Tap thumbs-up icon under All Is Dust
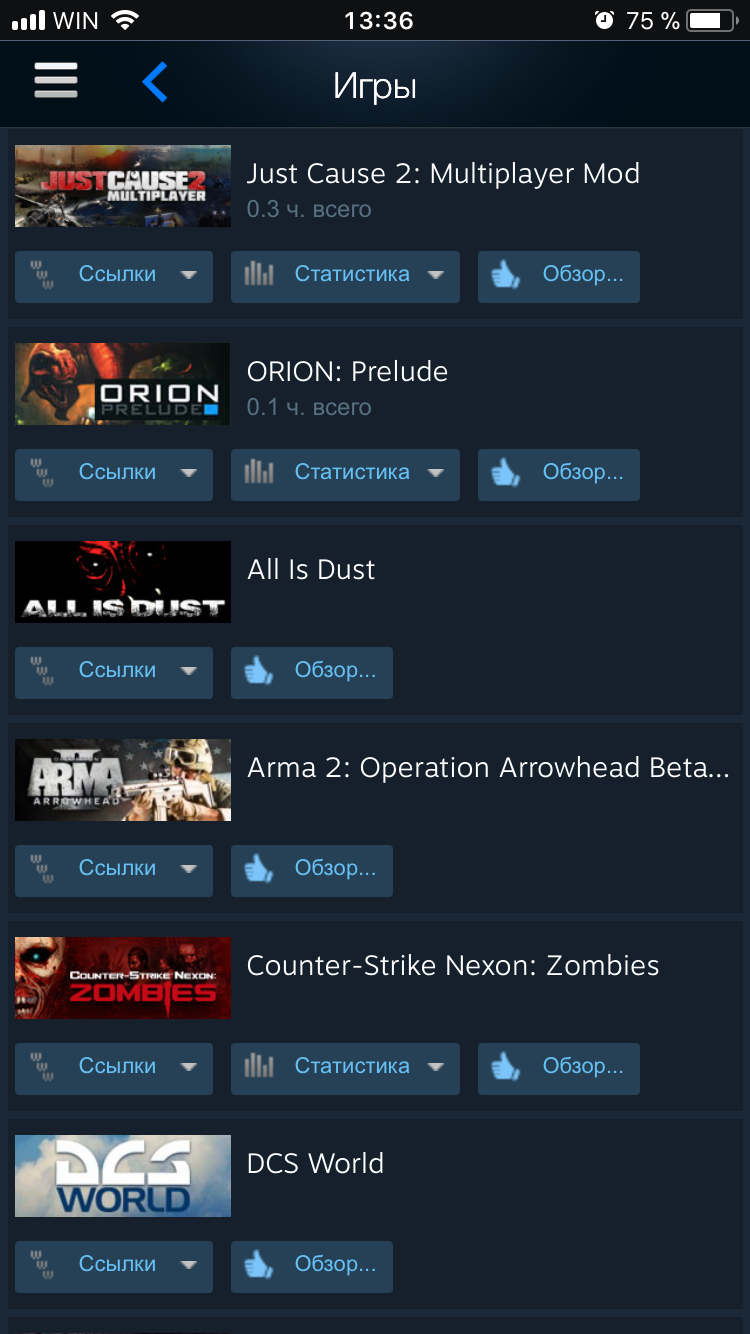Screen dimensions: 750x1334 [x=259, y=671]
